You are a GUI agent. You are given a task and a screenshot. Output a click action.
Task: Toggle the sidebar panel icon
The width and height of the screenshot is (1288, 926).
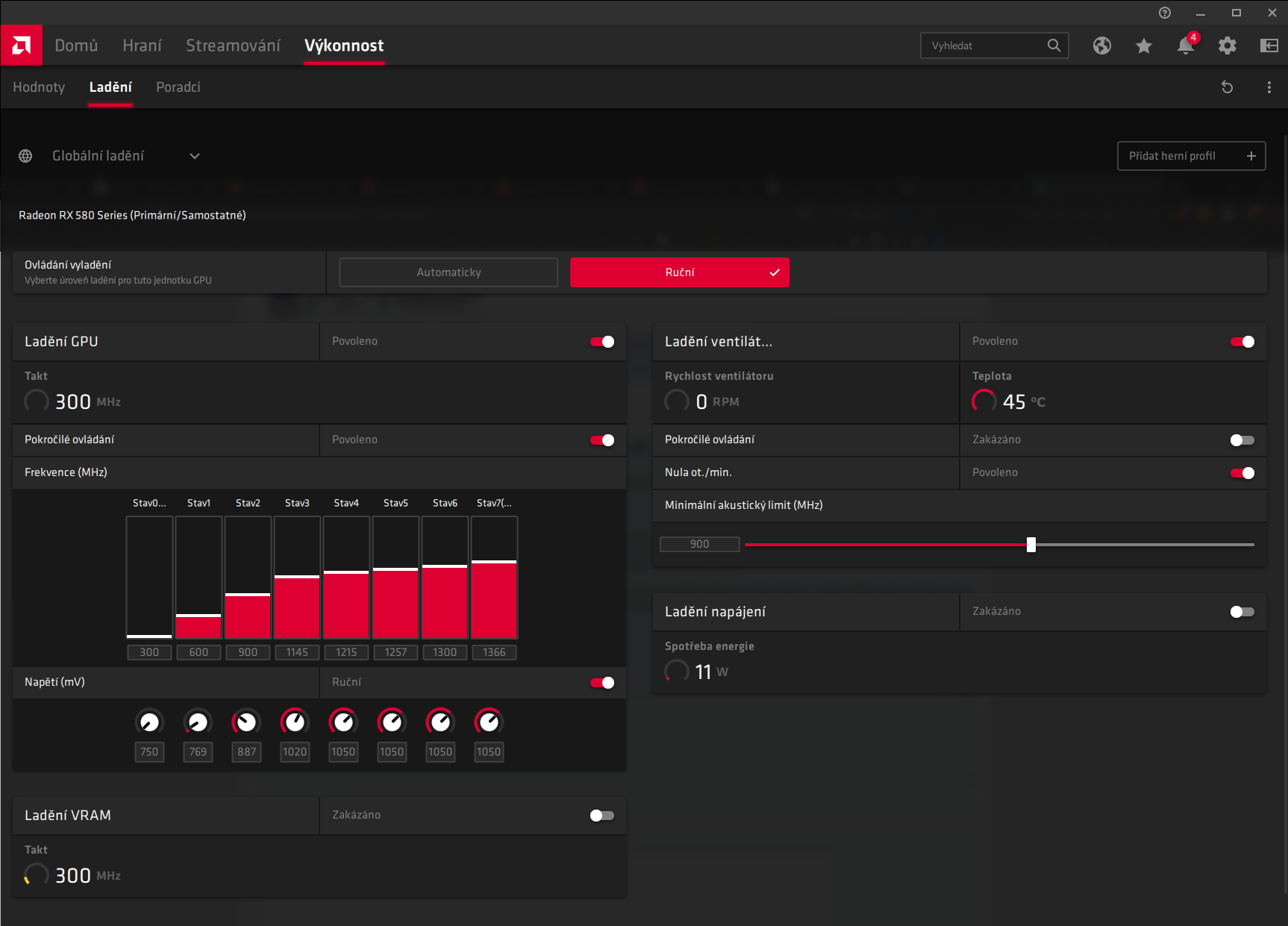point(1269,46)
